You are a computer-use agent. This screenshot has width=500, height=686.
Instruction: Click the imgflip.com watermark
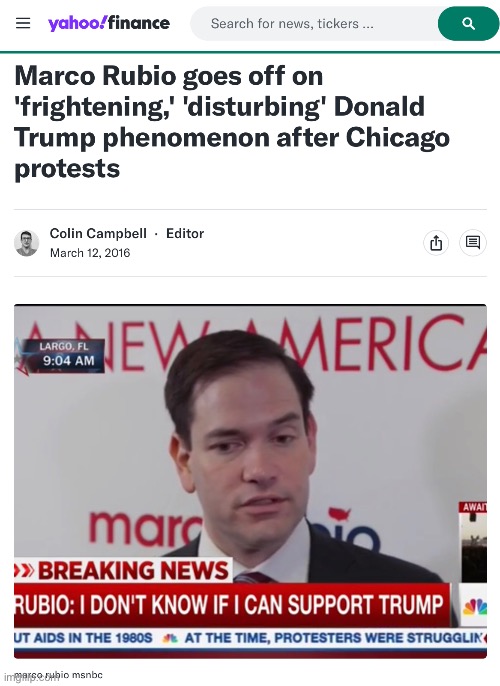coord(29,679)
